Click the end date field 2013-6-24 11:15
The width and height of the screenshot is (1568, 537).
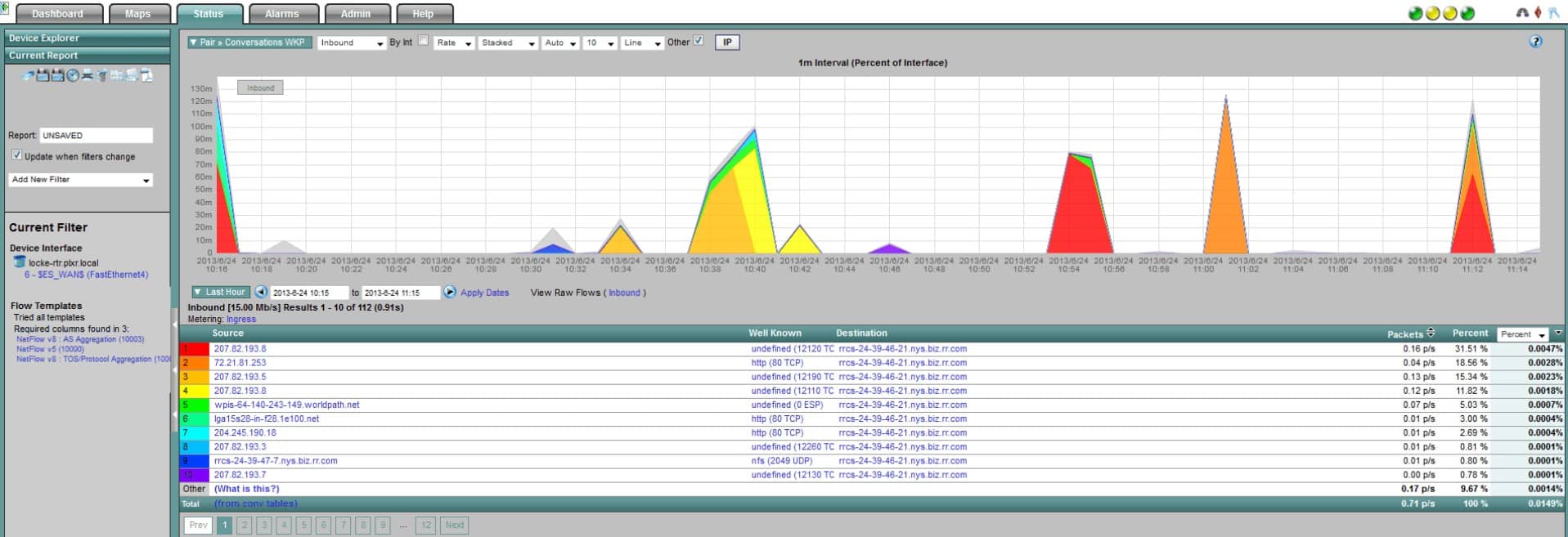pos(401,293)
